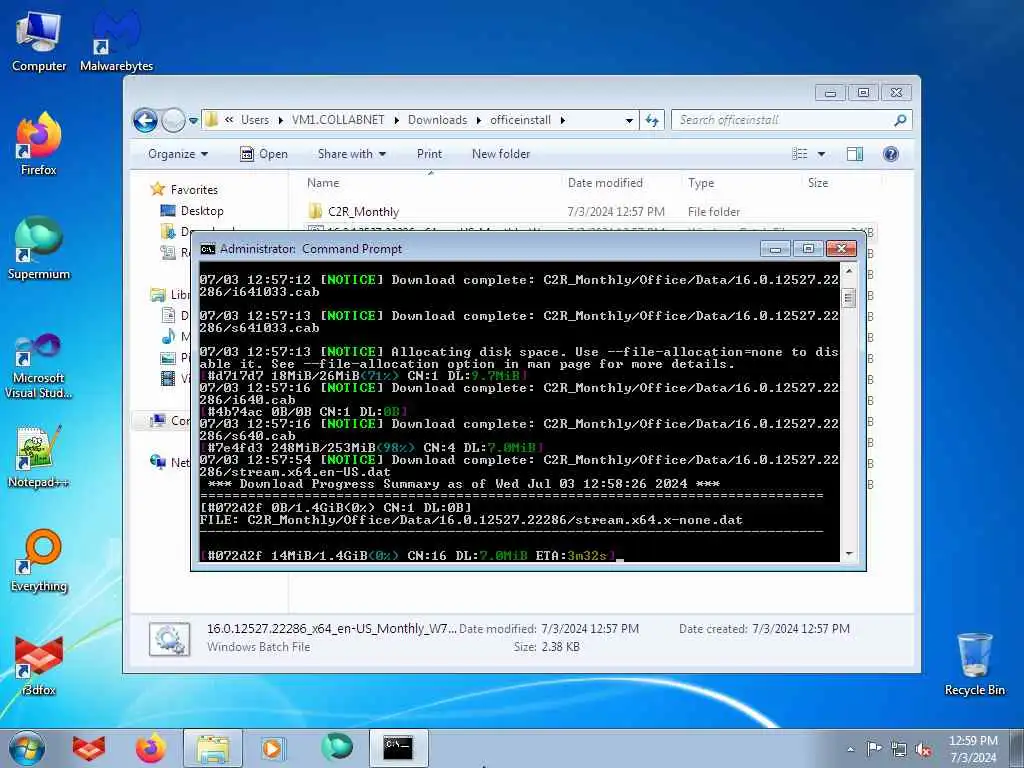Click Open in the Explorer toolbar
The height and width of the screenshot is (768, 1024).
coord(264,154)
